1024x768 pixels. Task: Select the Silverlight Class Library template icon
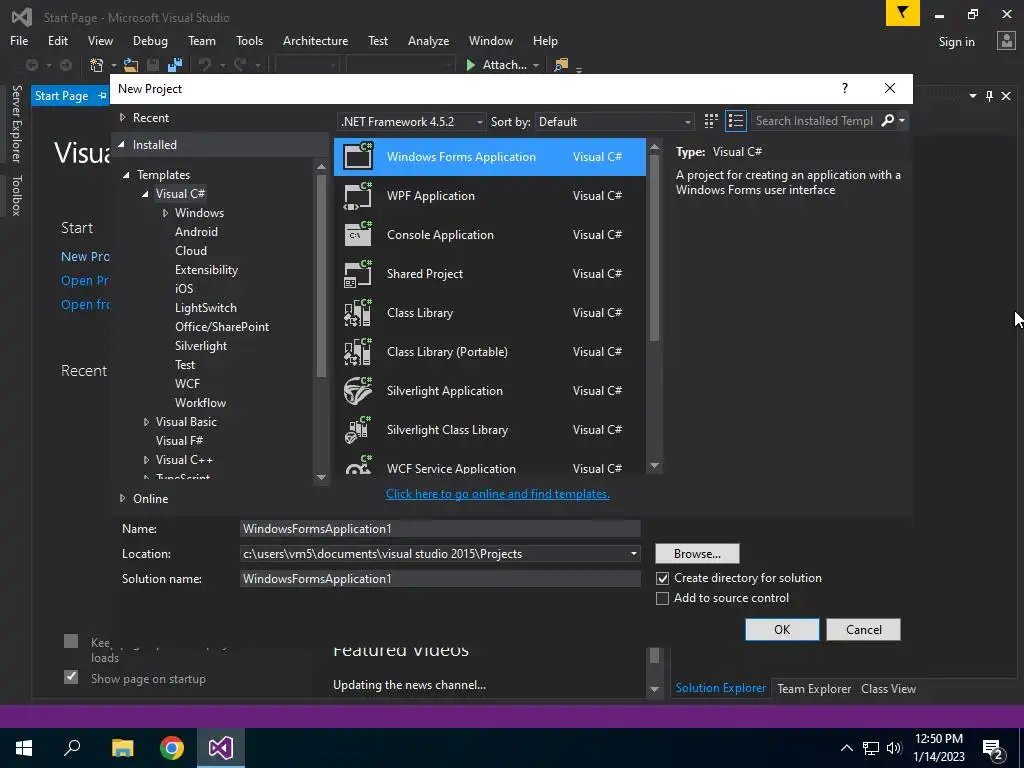tap(358, 430)
